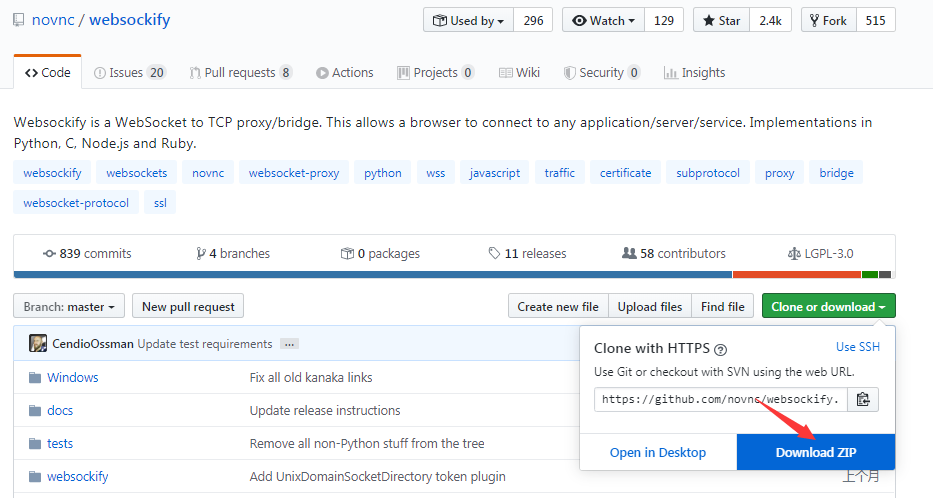Image resolution: width=933 pixels, height=498 pixels.
Task: Open the 129 watchers count
Action: pyautogui.click(x=663, y=20)
